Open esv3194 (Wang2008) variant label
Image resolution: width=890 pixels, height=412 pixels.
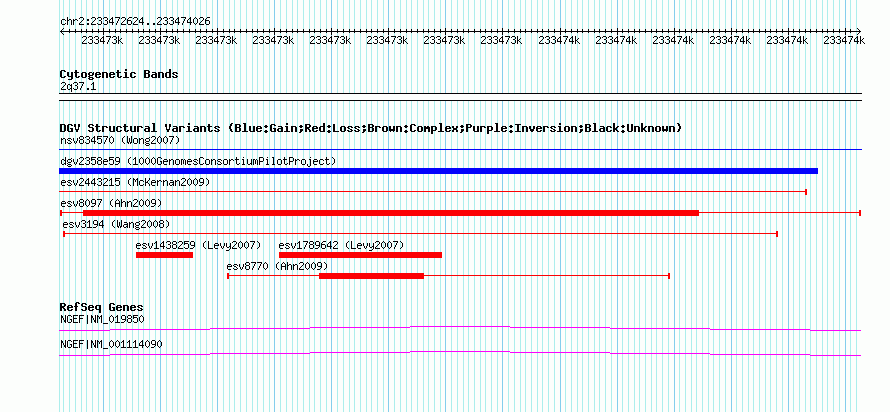pyautogui.click(x=116, y=224)
